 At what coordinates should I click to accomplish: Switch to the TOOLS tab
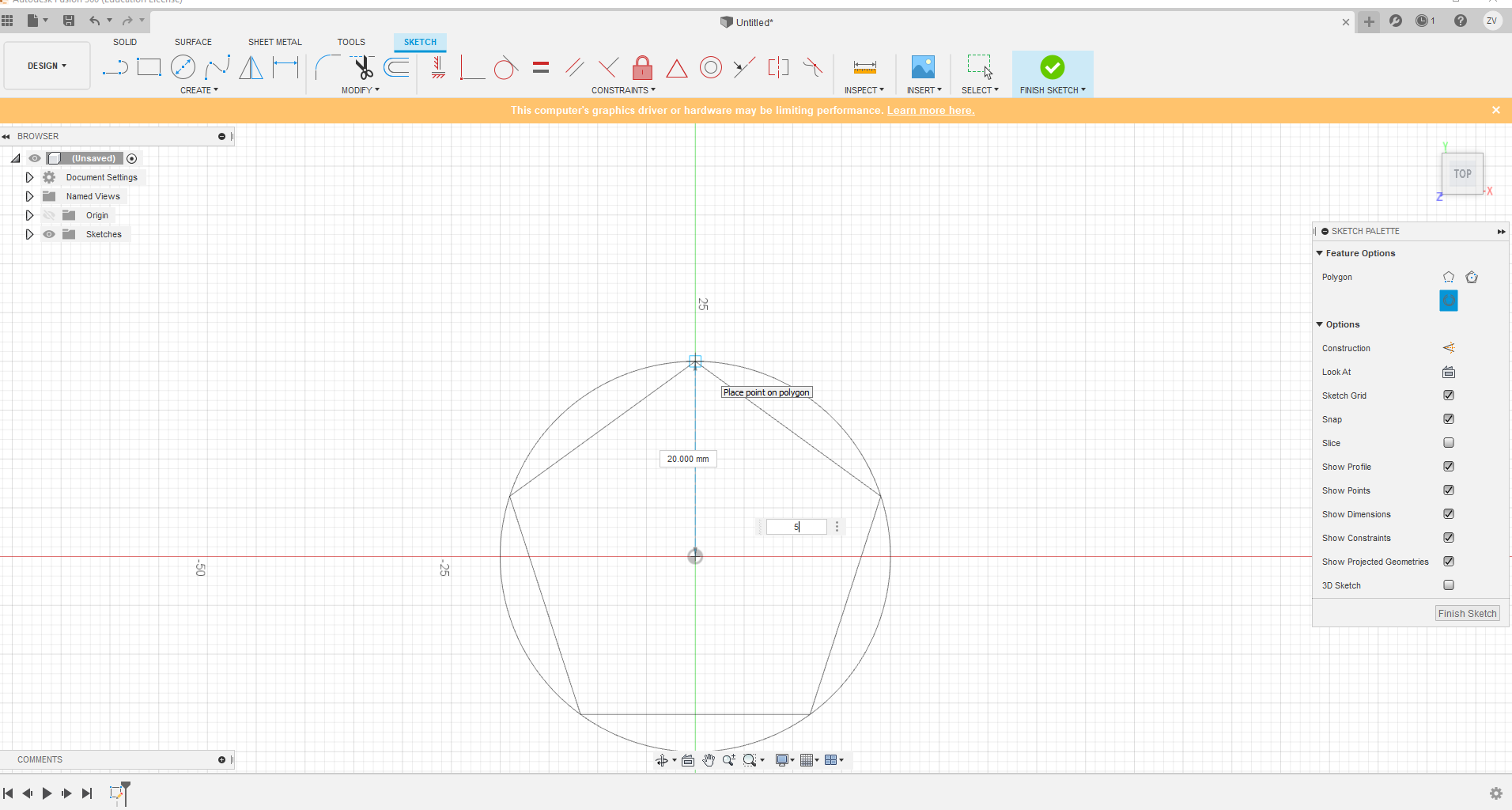[x=351, y=42]
